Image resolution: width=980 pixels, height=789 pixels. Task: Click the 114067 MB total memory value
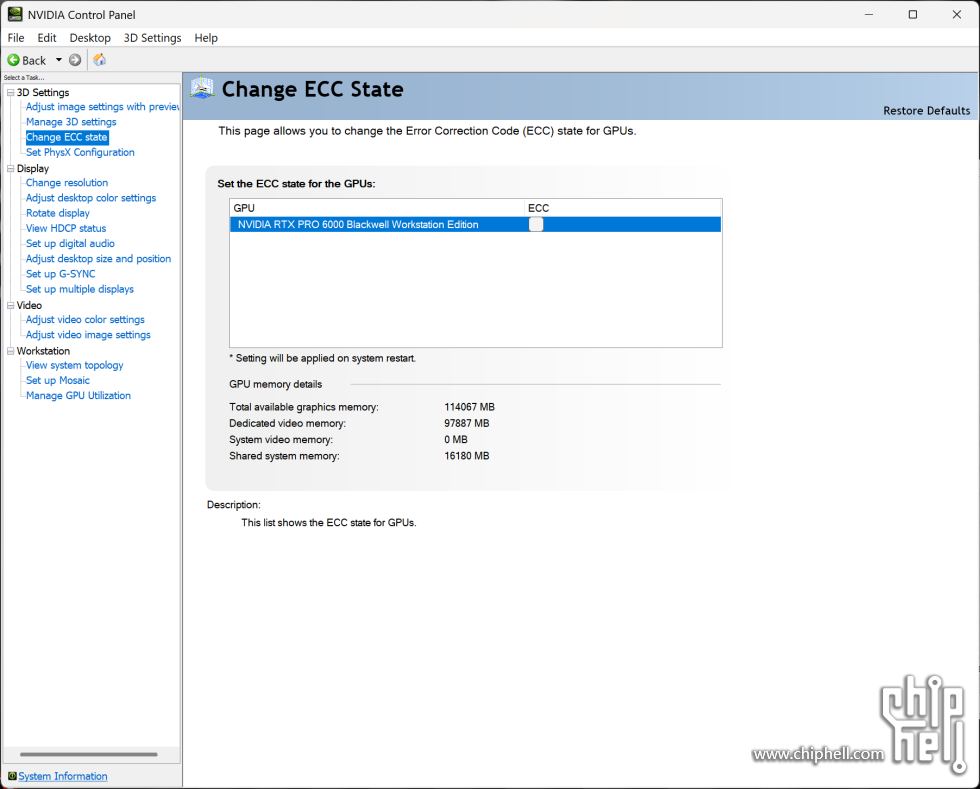pos(469,407)
